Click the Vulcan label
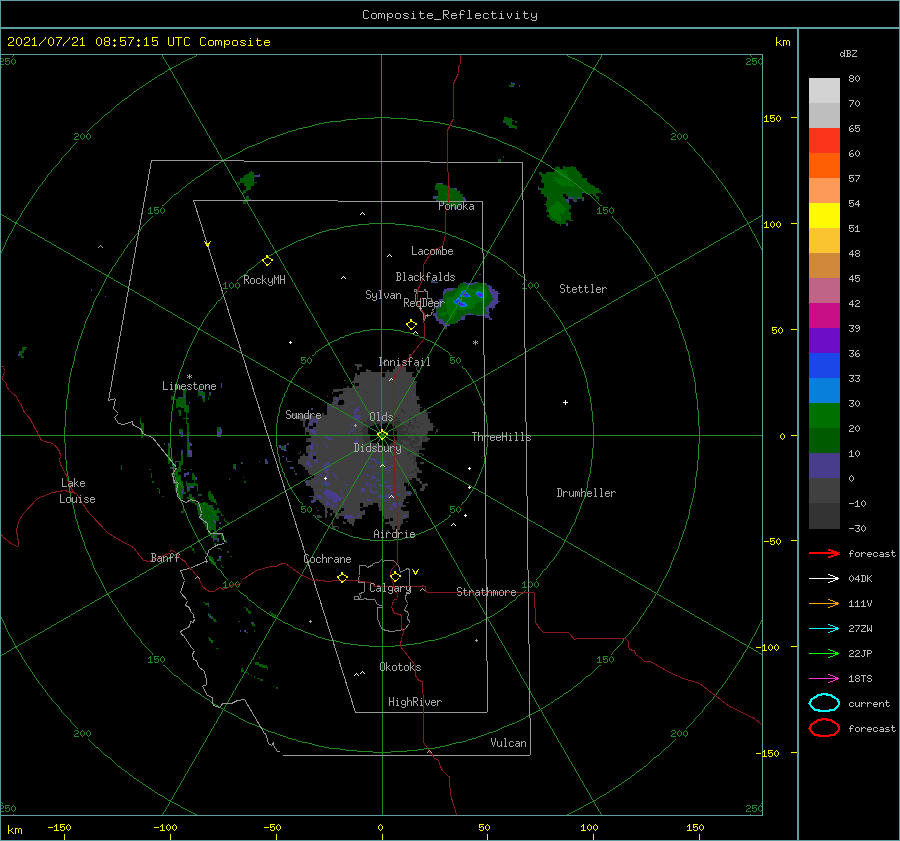 coord(508,743)
